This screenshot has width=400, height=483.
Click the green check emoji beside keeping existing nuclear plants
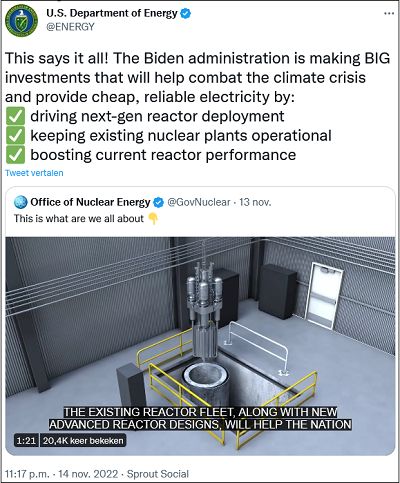(15, 136)
